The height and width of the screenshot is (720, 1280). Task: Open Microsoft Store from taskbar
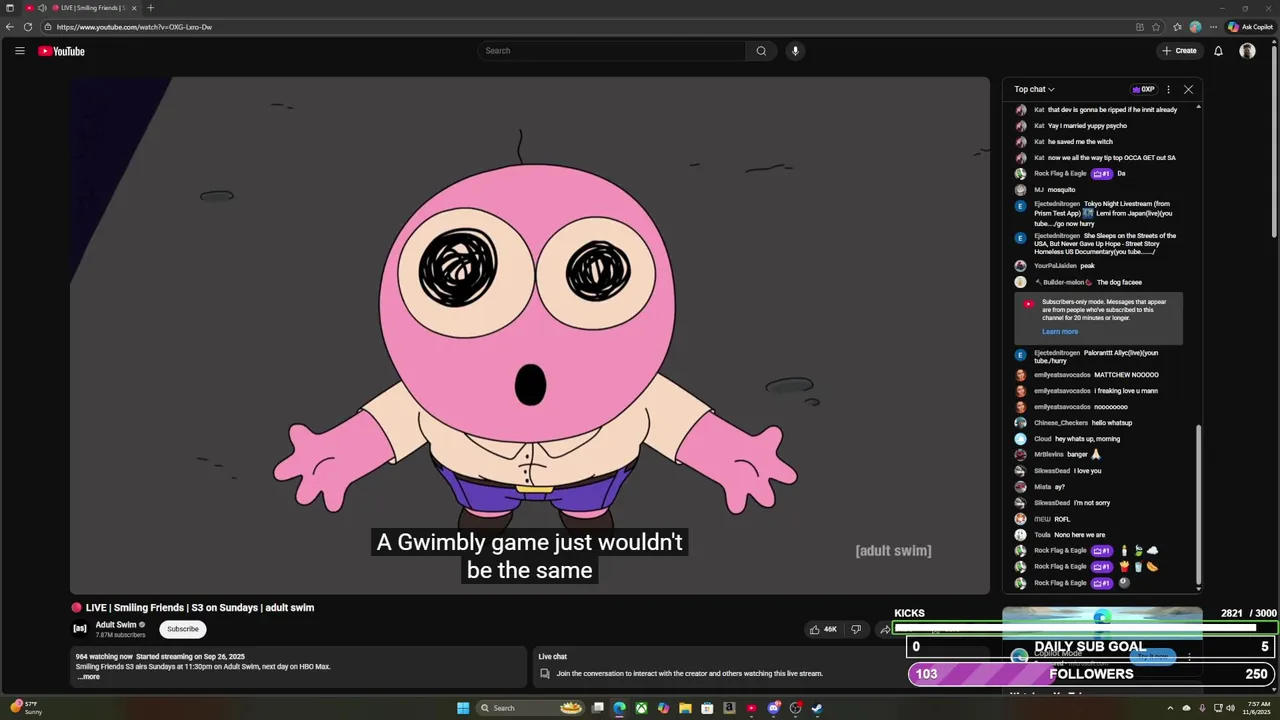pyautogui.click(x=707, y=708)
